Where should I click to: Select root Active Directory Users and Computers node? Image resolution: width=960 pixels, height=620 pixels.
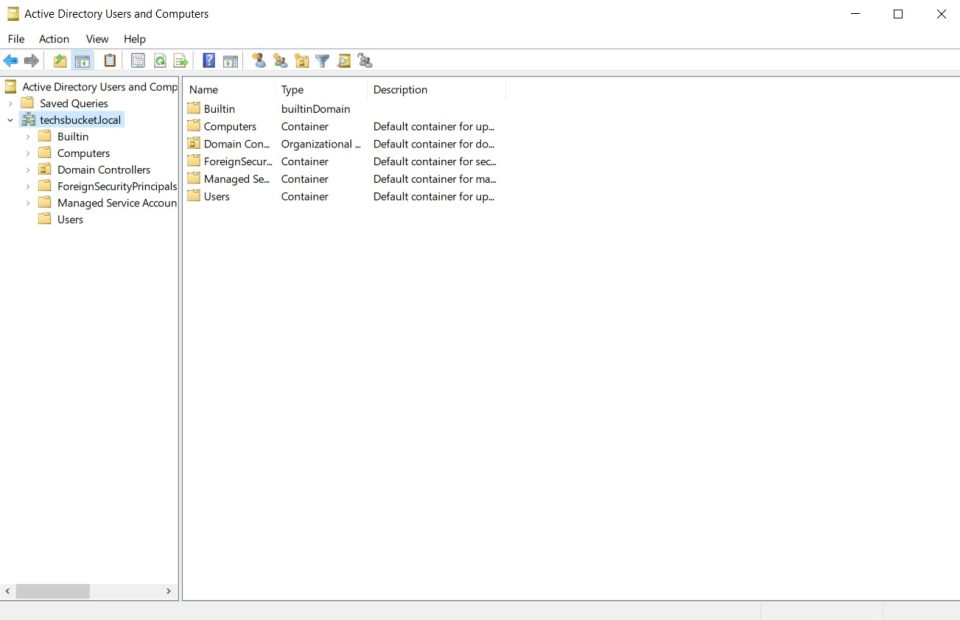pos(100,87)
